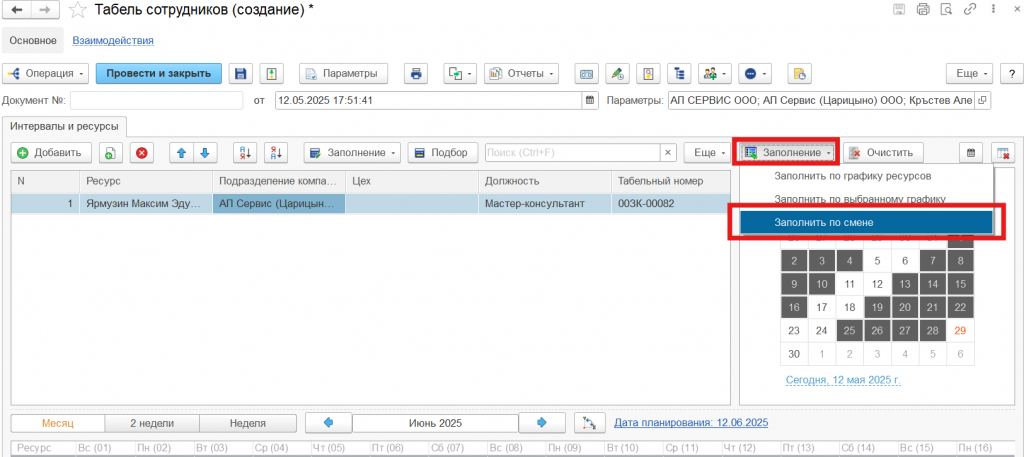Favorite this document with the star icon
Image resolution: width=1024 pixels, height=457 pixels.
(77, 10)
